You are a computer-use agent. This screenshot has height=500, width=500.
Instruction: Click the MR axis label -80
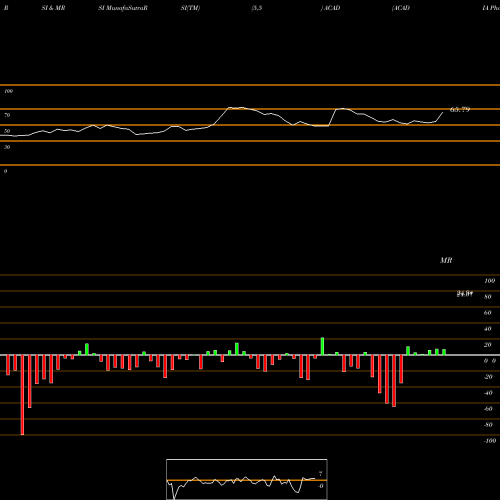click(x=488, y=425)
